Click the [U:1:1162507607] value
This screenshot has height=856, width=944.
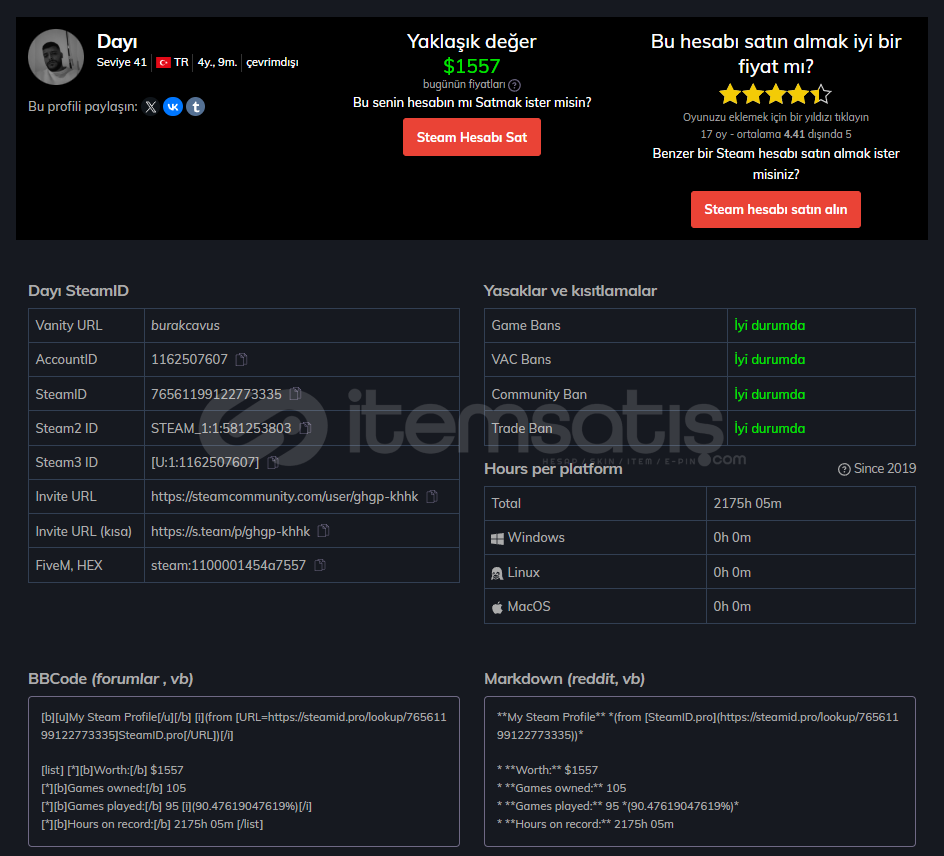pyautogui.click(x=205, y=462)
